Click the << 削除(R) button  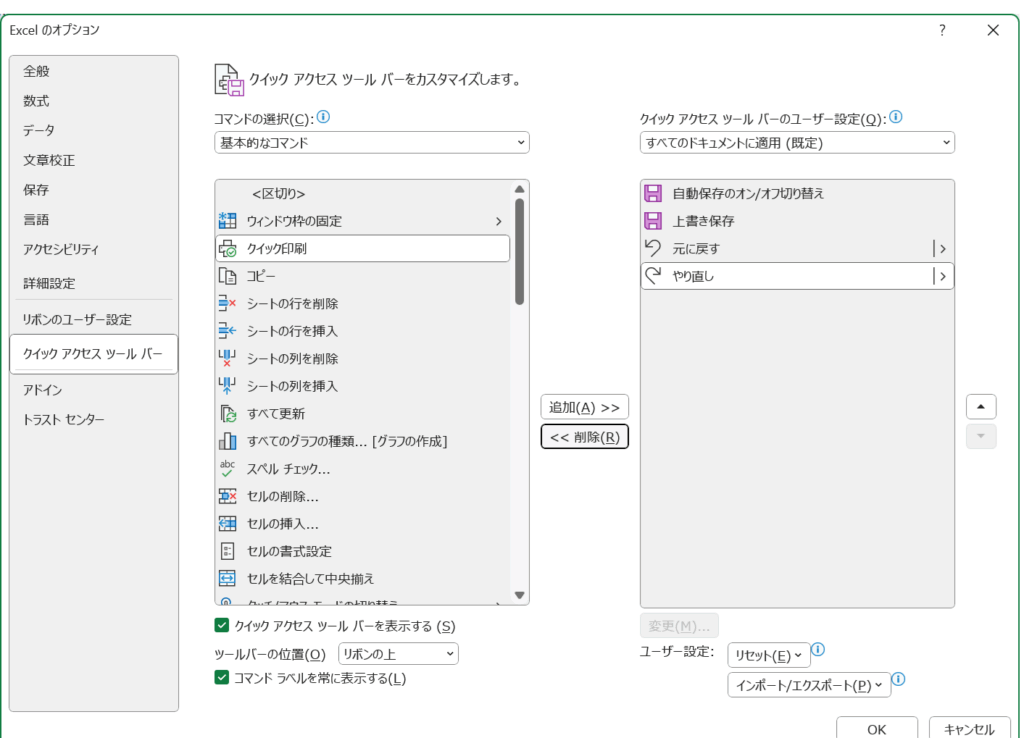584,437
